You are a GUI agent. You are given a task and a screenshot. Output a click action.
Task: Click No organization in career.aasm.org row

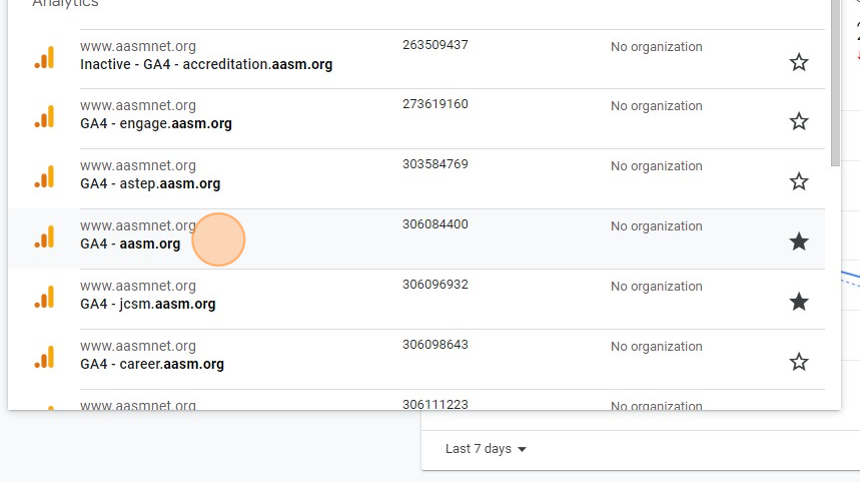(657, 347)
